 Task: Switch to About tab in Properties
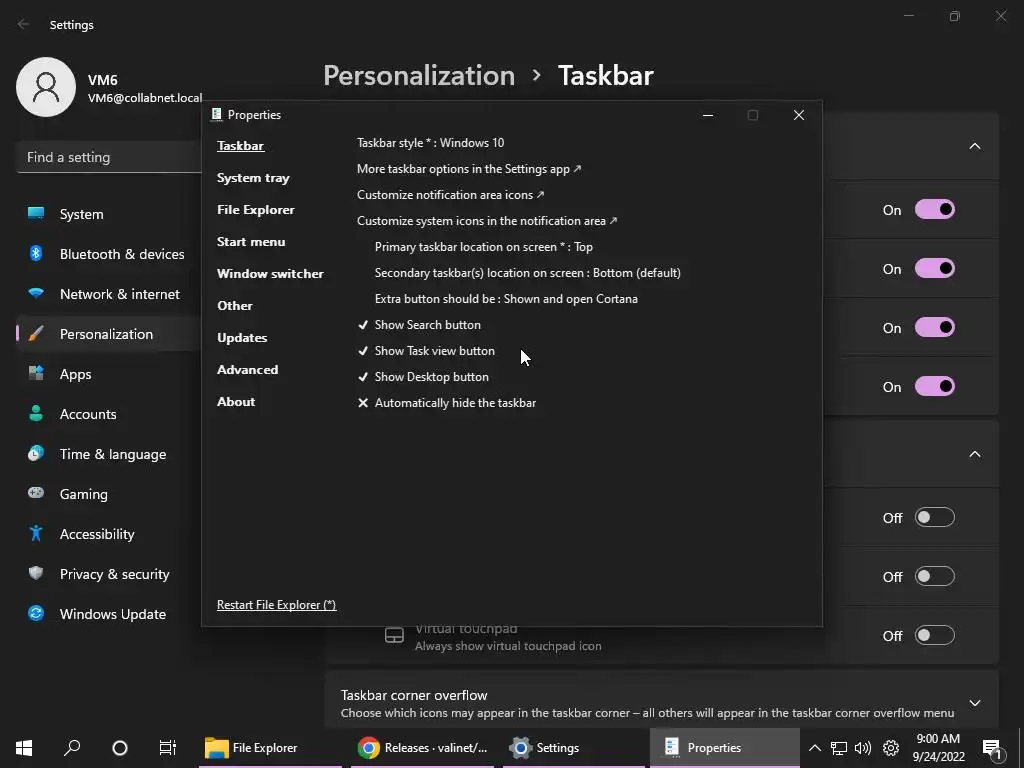pyautogui.click(x=236, y=402)
